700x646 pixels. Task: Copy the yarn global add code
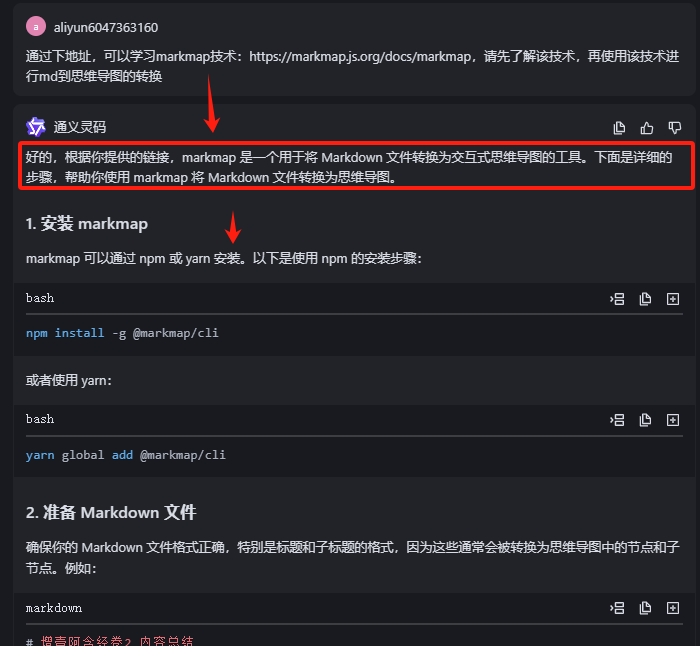(645, 420)
